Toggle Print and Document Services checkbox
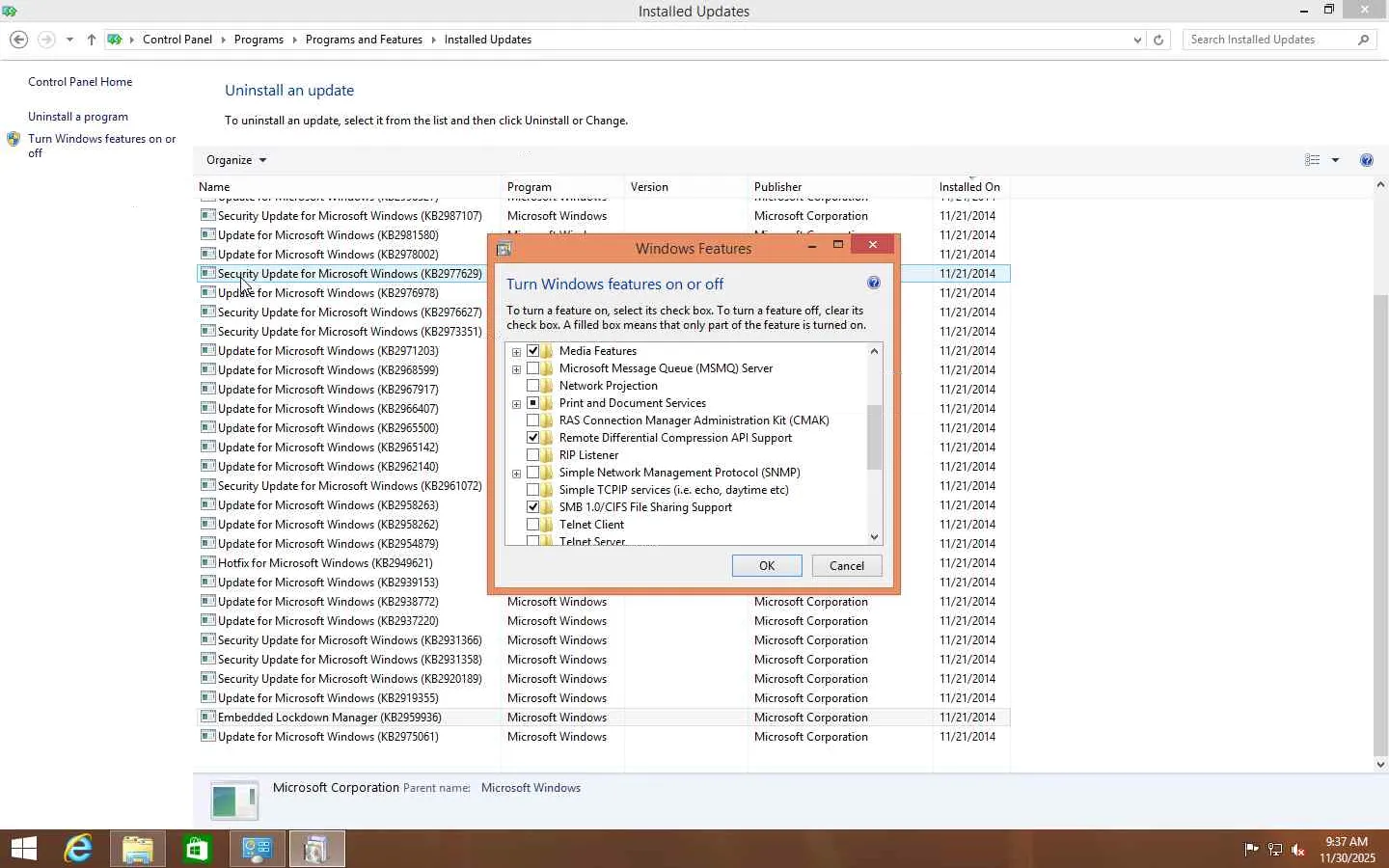 tap(532, 403)
